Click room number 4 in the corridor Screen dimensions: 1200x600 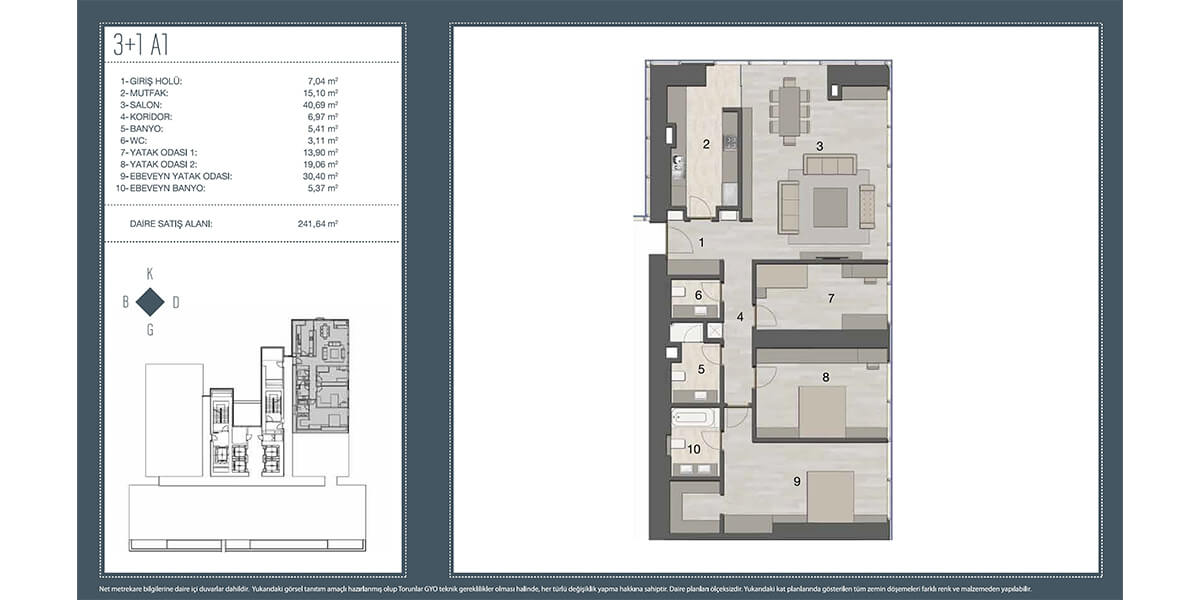(740, 317)
